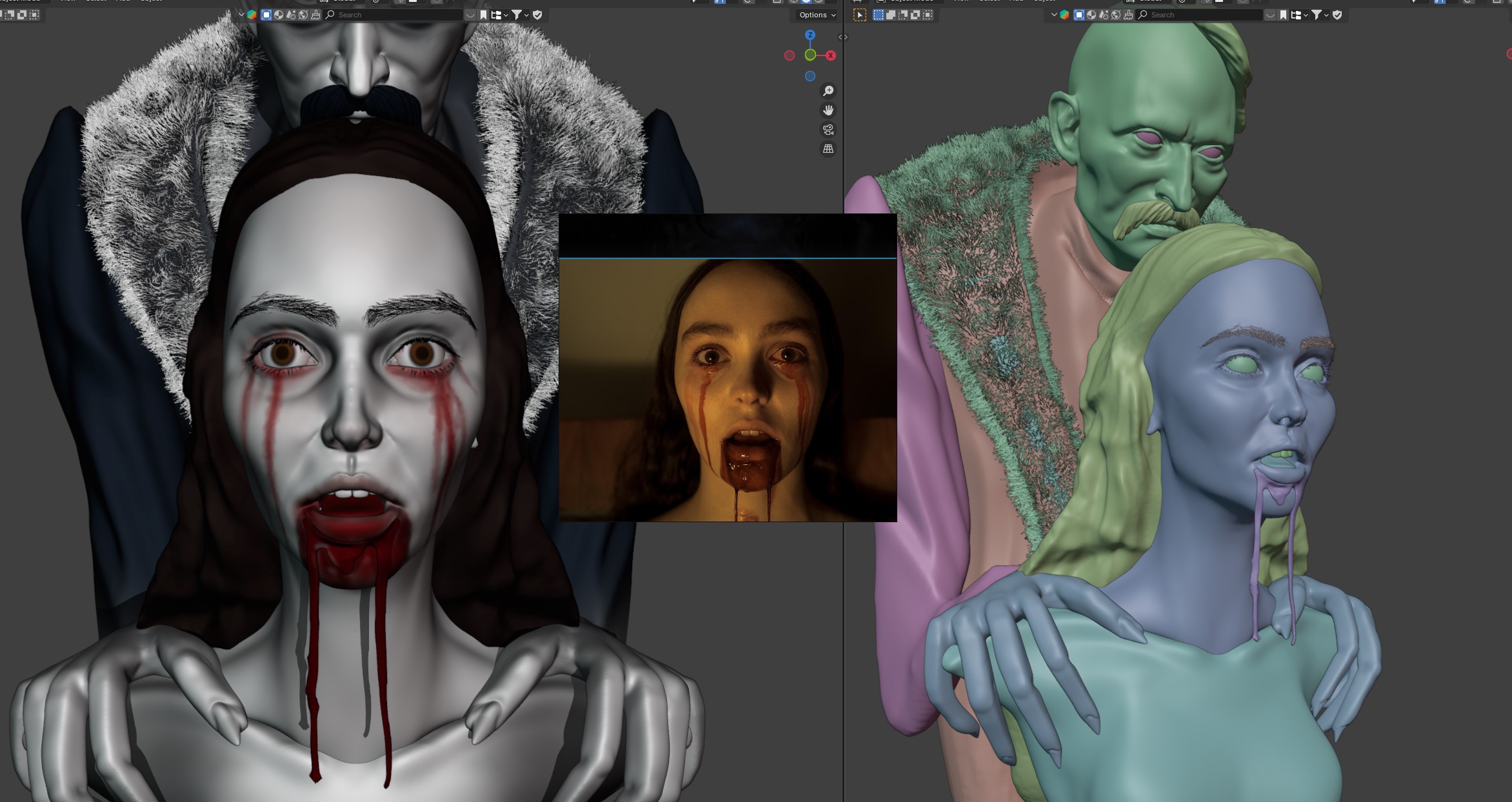Screen dimensions: 1512x802
Task: Click the green Y axis gizmo circle
Action: coord(810,55)
